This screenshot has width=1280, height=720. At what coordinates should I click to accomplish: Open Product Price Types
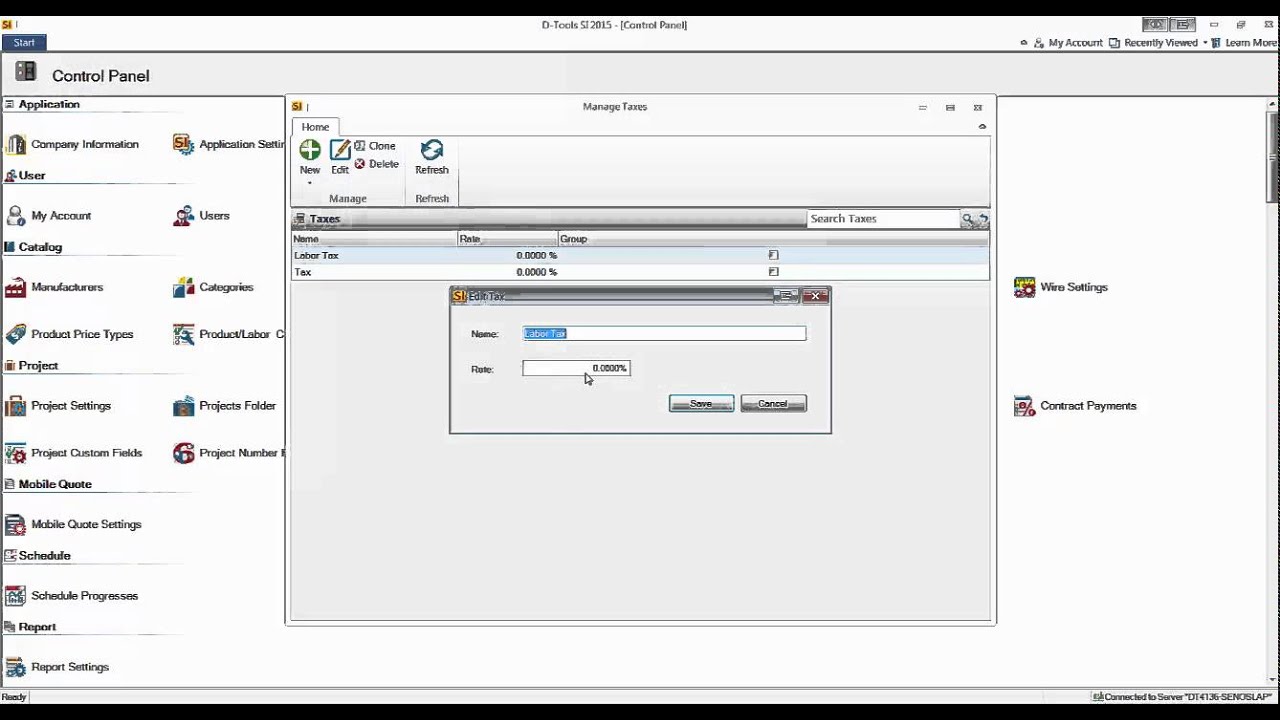tap(69, 334)
